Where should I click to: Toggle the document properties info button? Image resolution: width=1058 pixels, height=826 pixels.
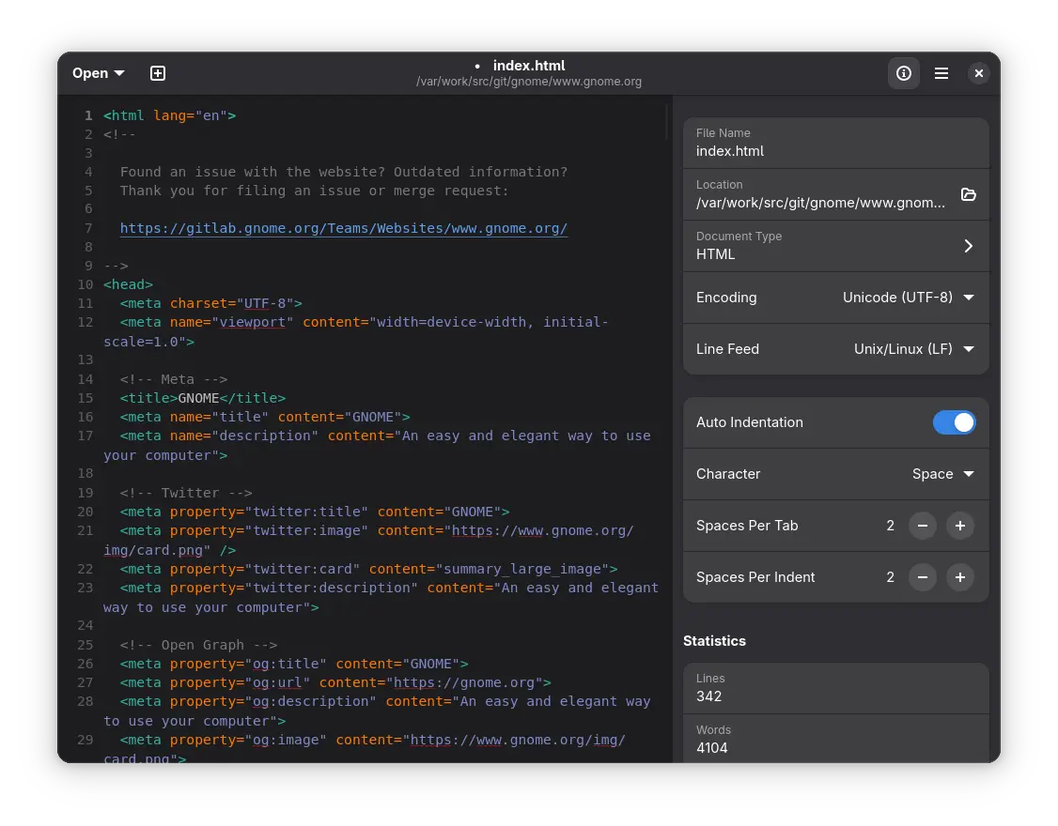903,73
